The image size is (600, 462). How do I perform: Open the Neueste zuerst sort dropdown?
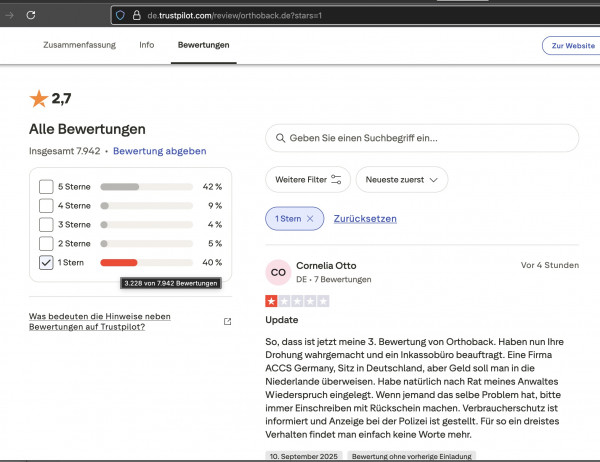pos(402,180)
